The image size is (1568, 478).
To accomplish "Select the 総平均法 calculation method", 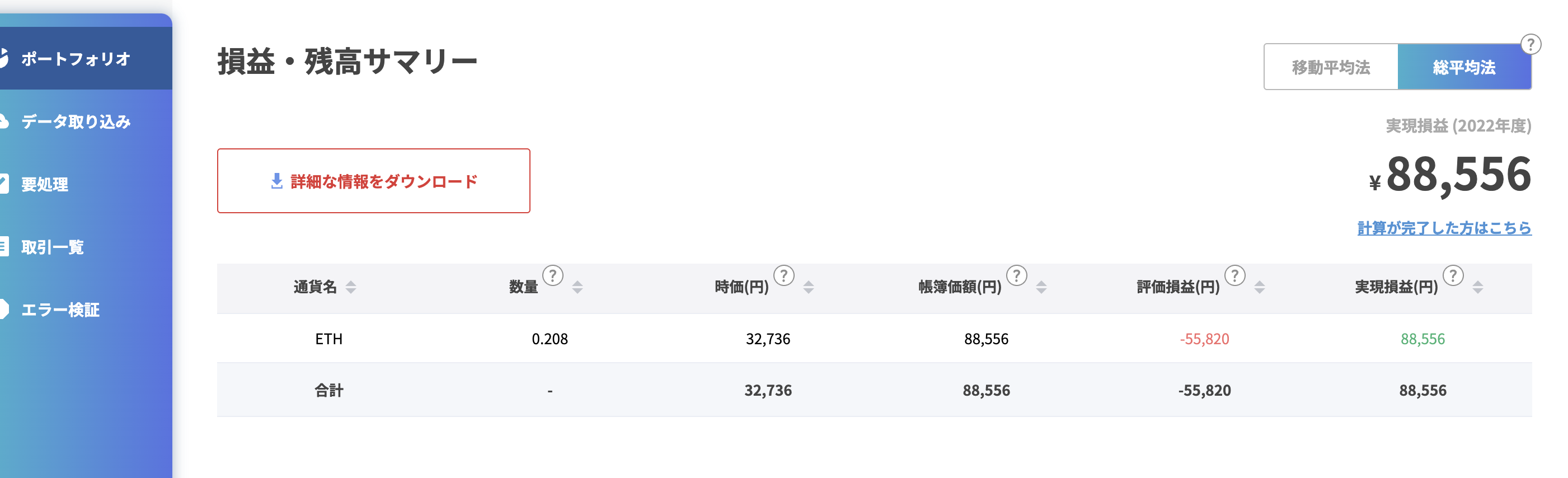I will (x=1464, y=67).
